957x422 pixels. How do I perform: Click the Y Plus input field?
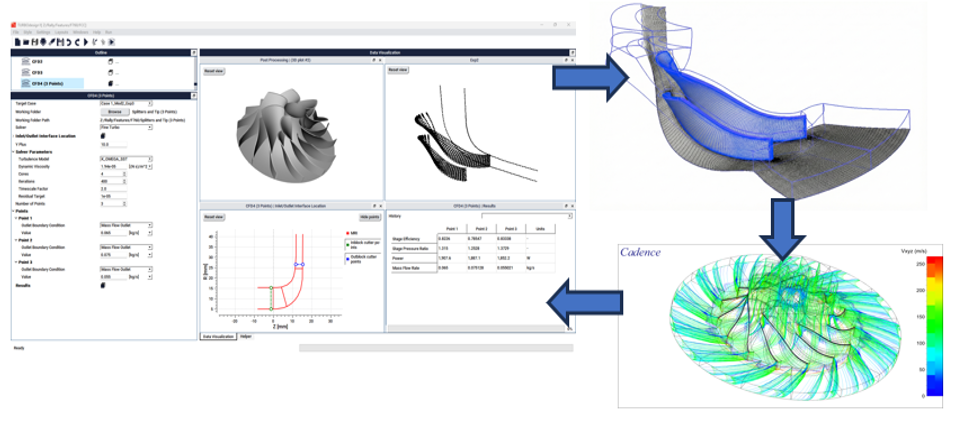coord(114,144)
